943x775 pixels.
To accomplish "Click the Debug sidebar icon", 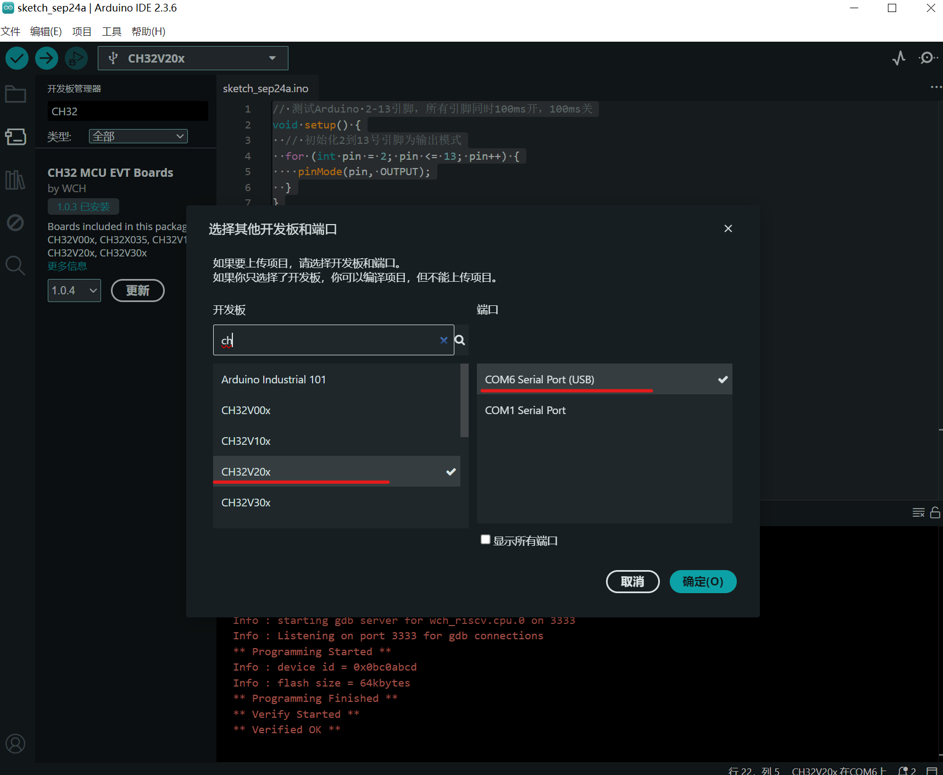I will 15,222.
